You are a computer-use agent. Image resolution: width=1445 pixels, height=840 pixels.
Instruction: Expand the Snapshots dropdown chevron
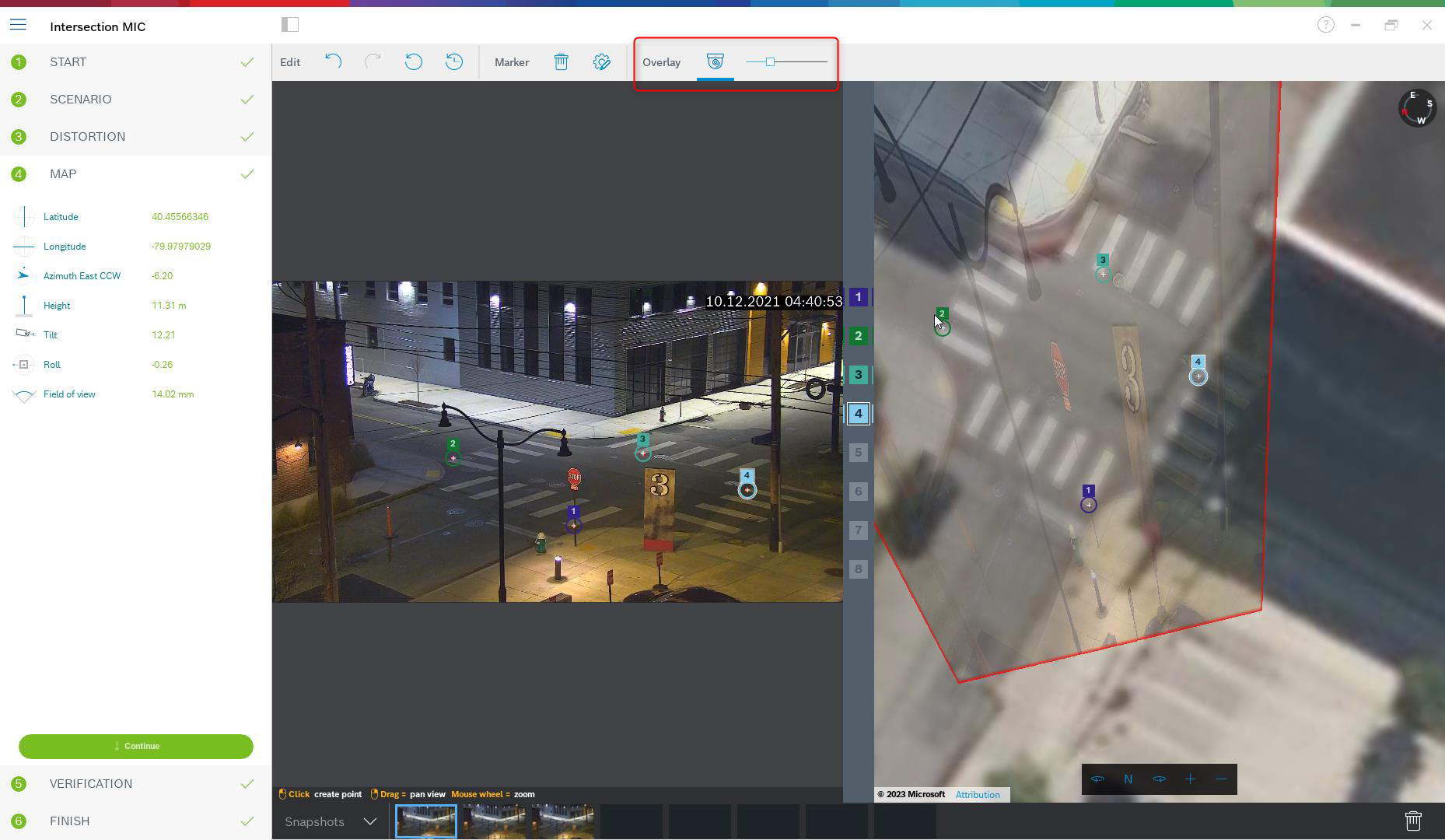coord(370,822)
